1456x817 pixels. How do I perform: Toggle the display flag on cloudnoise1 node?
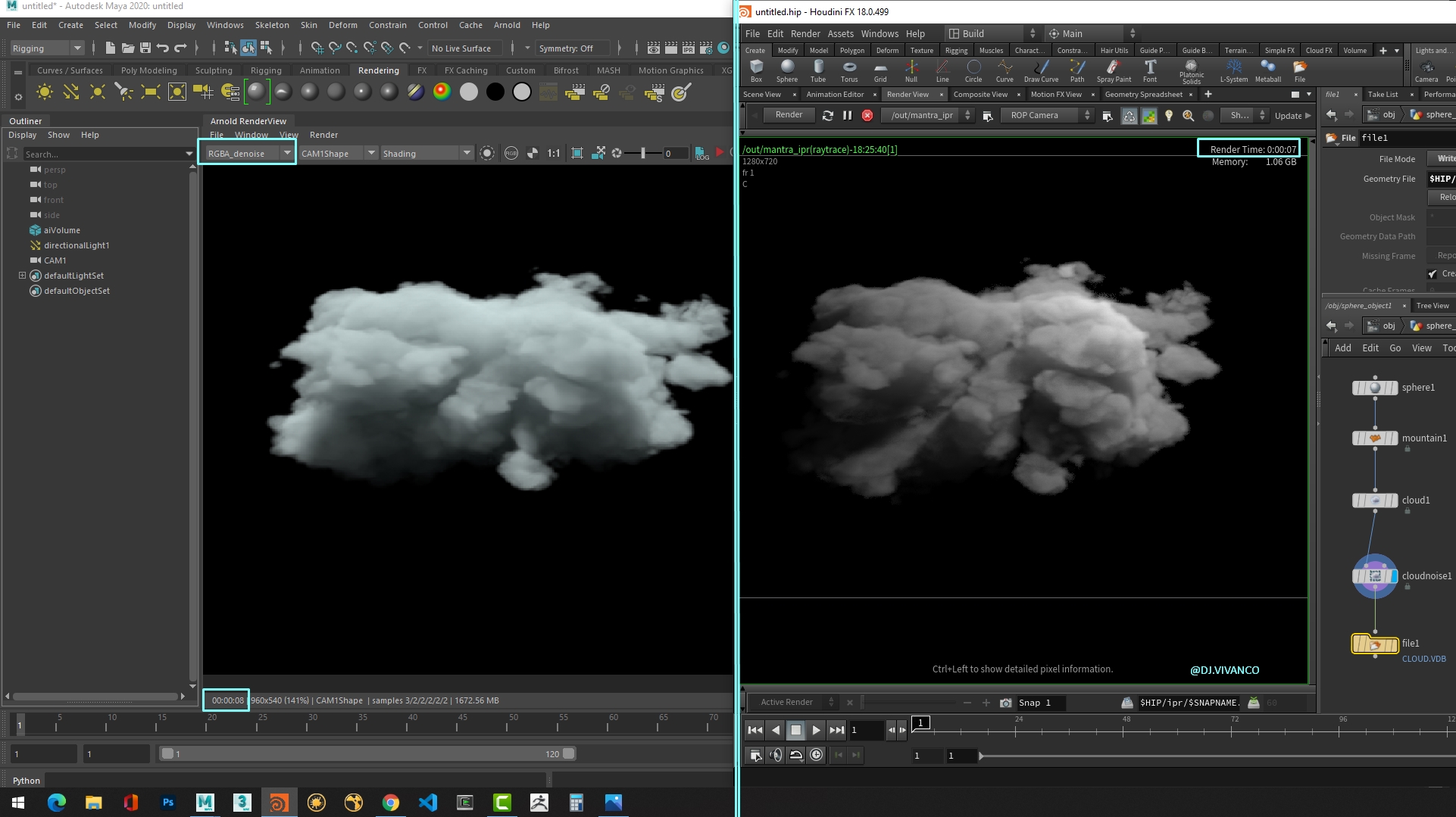[x=1393, y=576]
